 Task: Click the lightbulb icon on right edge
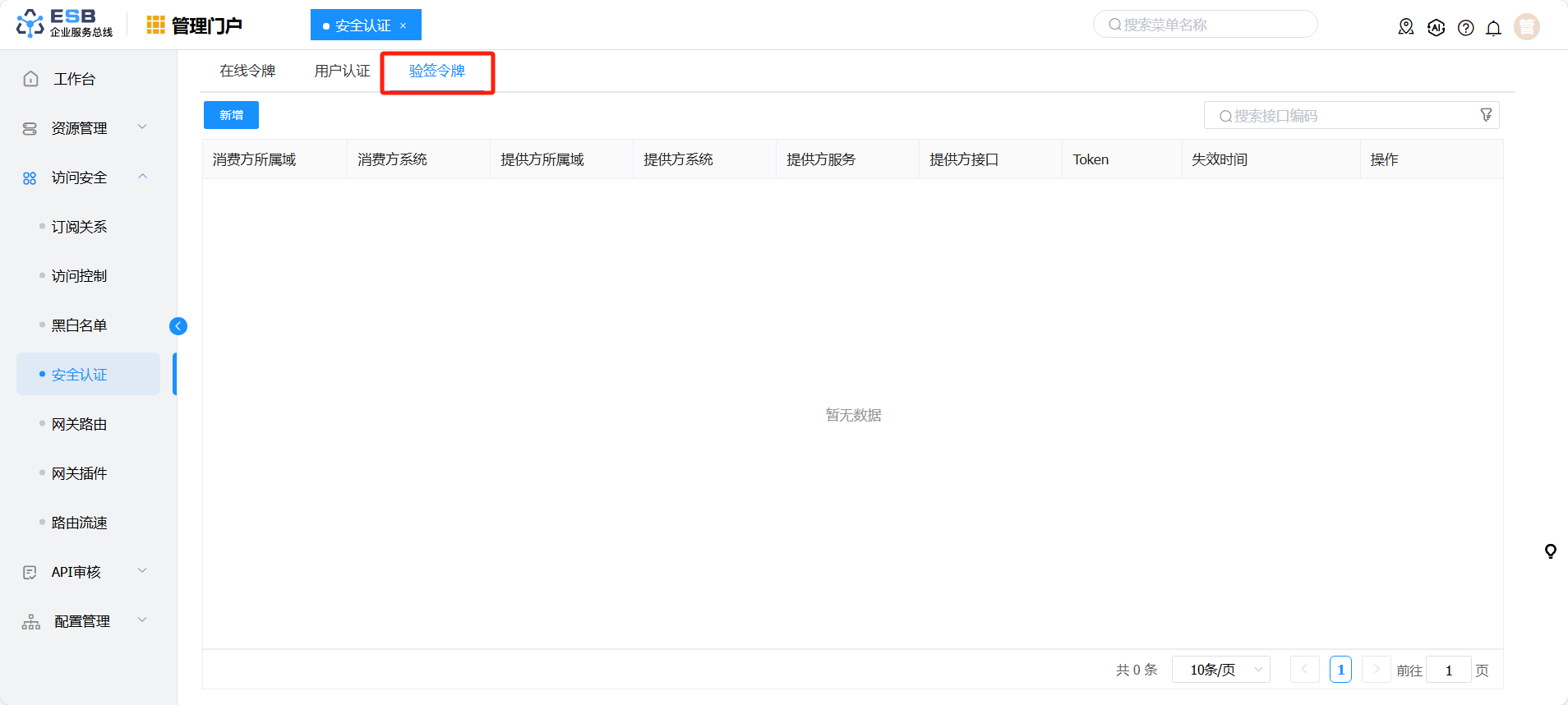point(1550,551)
